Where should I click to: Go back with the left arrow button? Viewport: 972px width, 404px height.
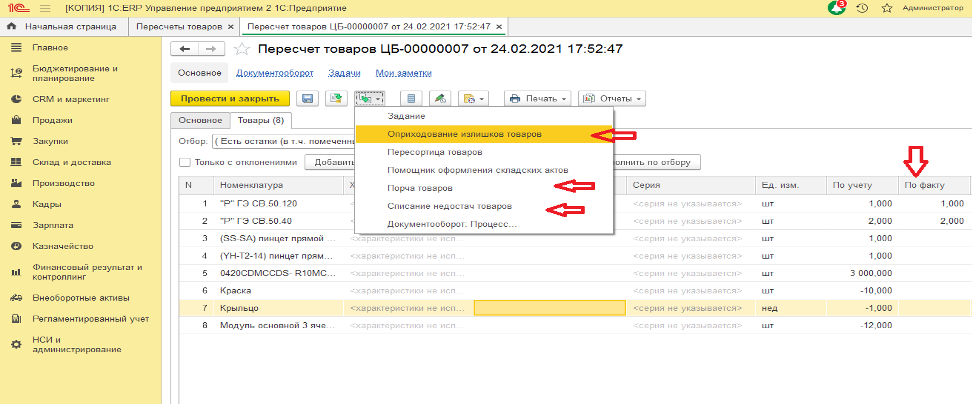tap(185, 49)
